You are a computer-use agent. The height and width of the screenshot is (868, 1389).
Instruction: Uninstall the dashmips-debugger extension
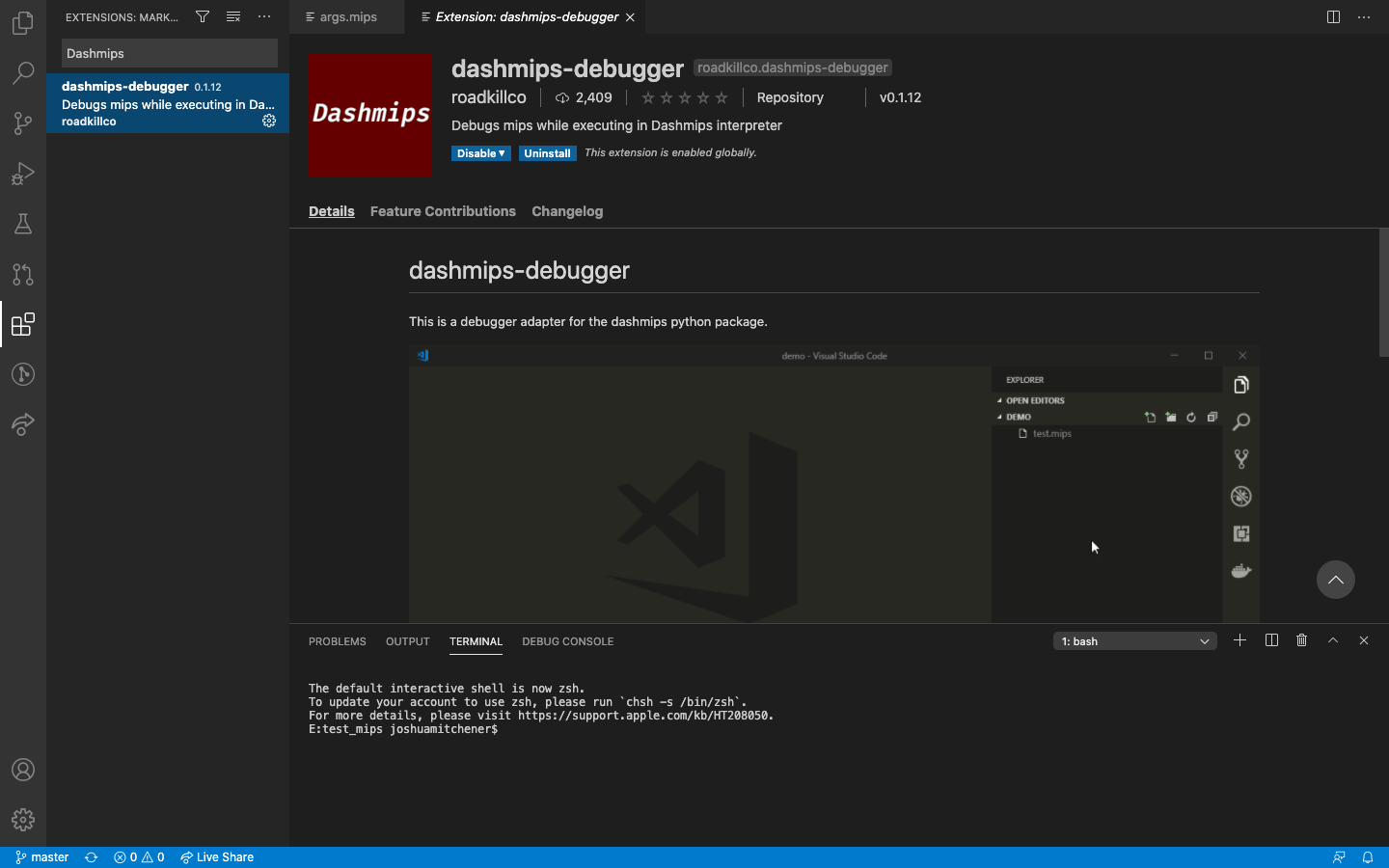[x=548, y=153]
